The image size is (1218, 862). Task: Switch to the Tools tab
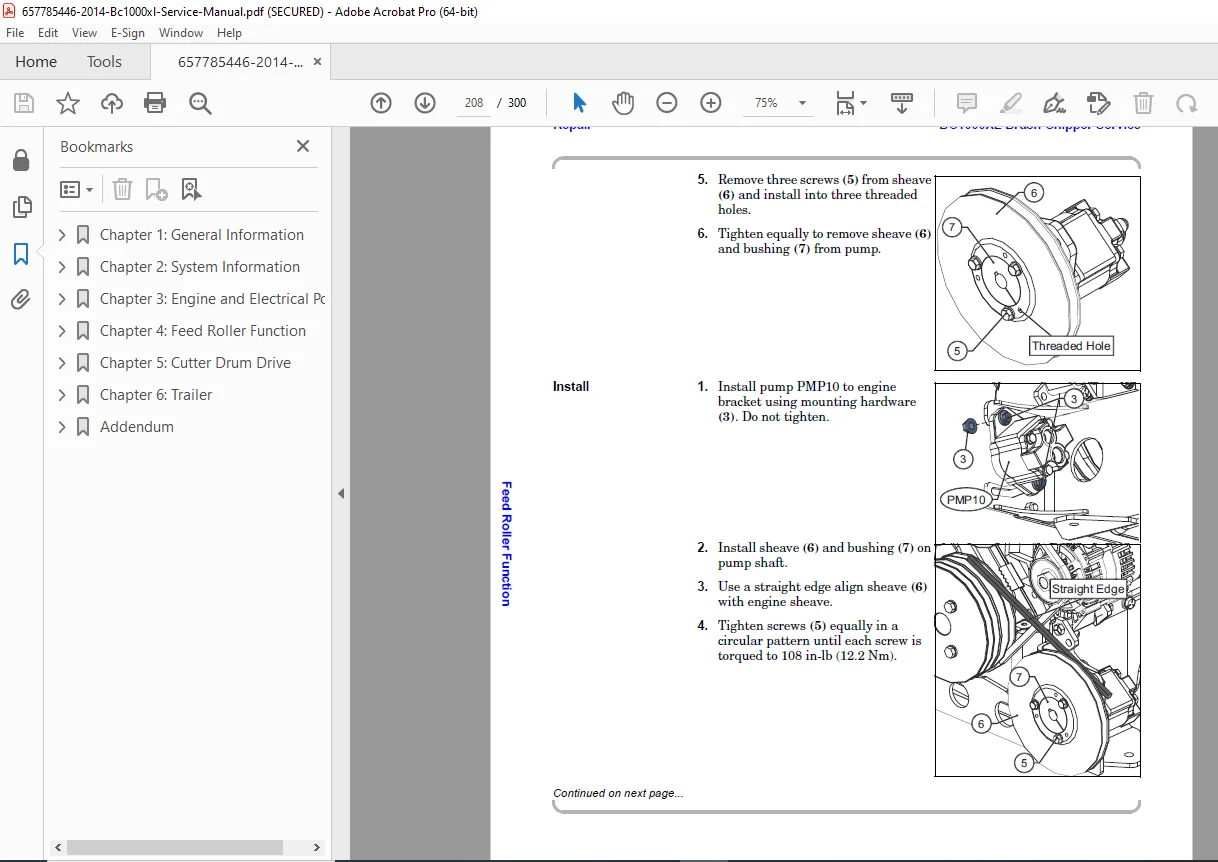104,62
